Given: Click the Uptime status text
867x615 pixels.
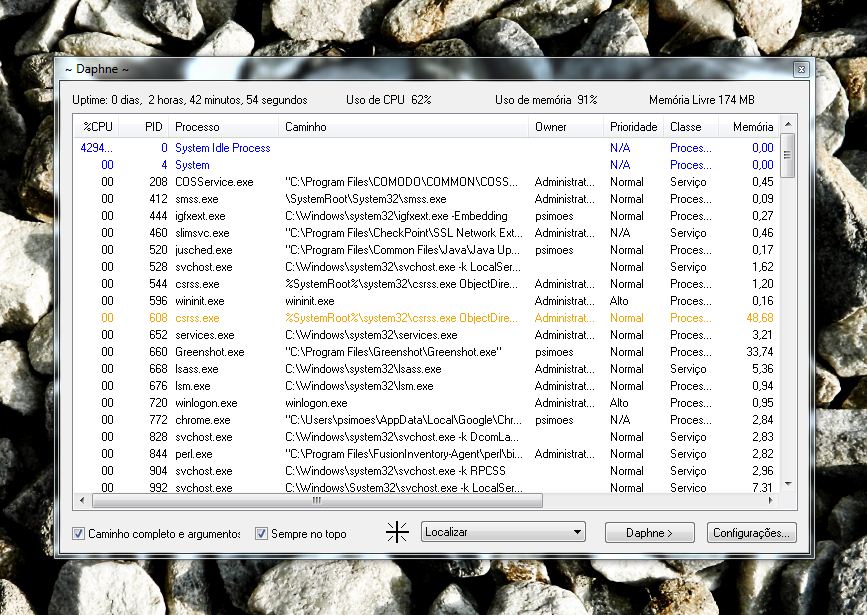Looking at the screenshot, I should point(190,100).
